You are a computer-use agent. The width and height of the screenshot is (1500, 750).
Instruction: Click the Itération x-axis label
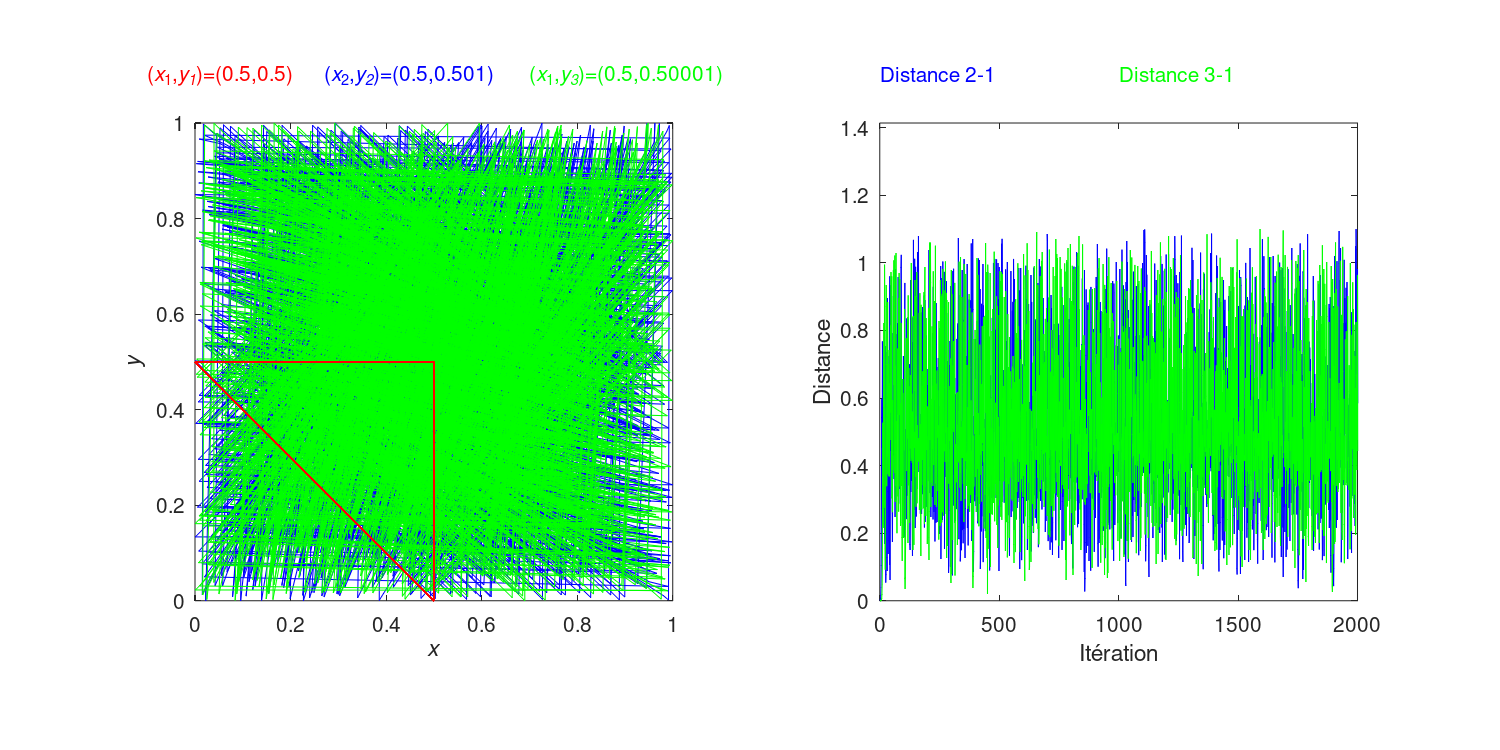(x=1118, y=655)
